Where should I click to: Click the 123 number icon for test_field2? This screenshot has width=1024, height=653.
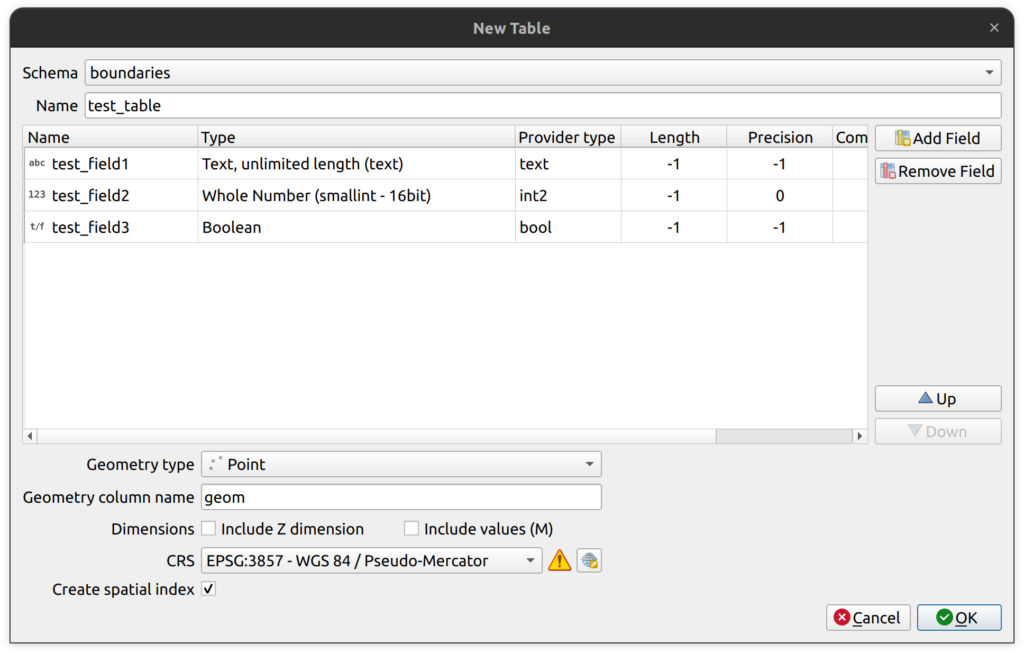[x=37, y=196]
